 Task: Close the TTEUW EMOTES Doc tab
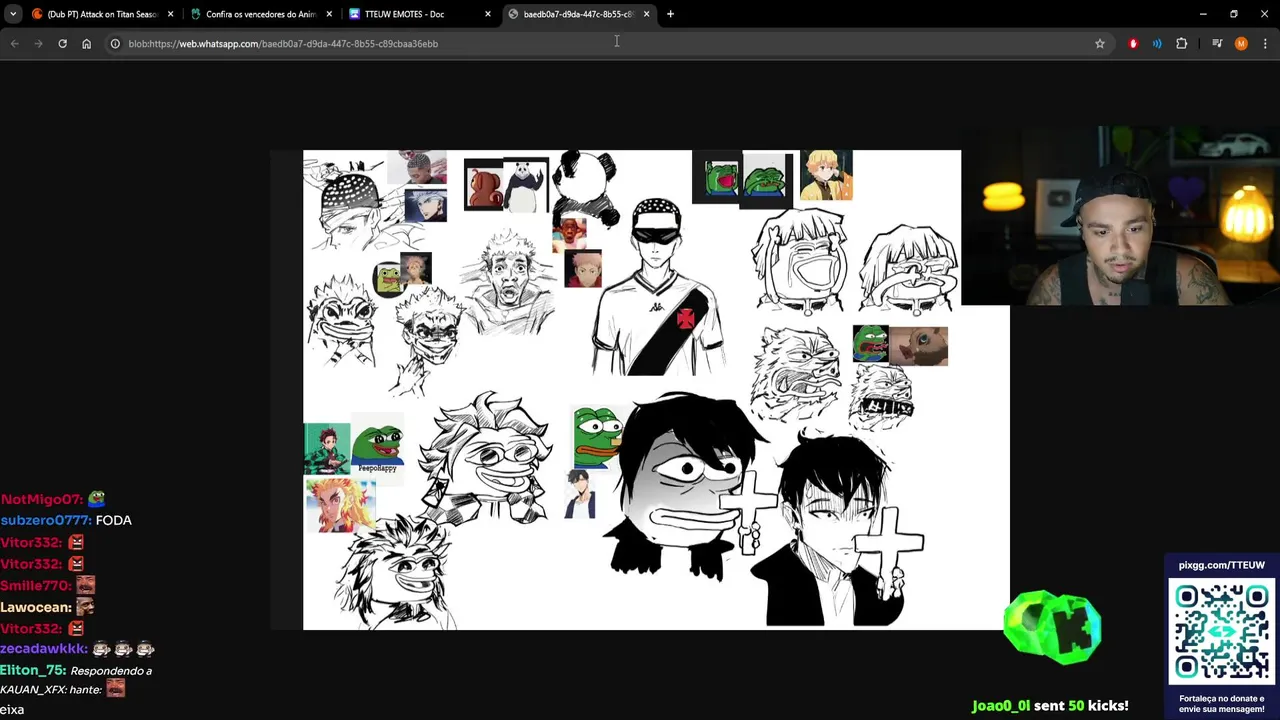coord(488,14)
